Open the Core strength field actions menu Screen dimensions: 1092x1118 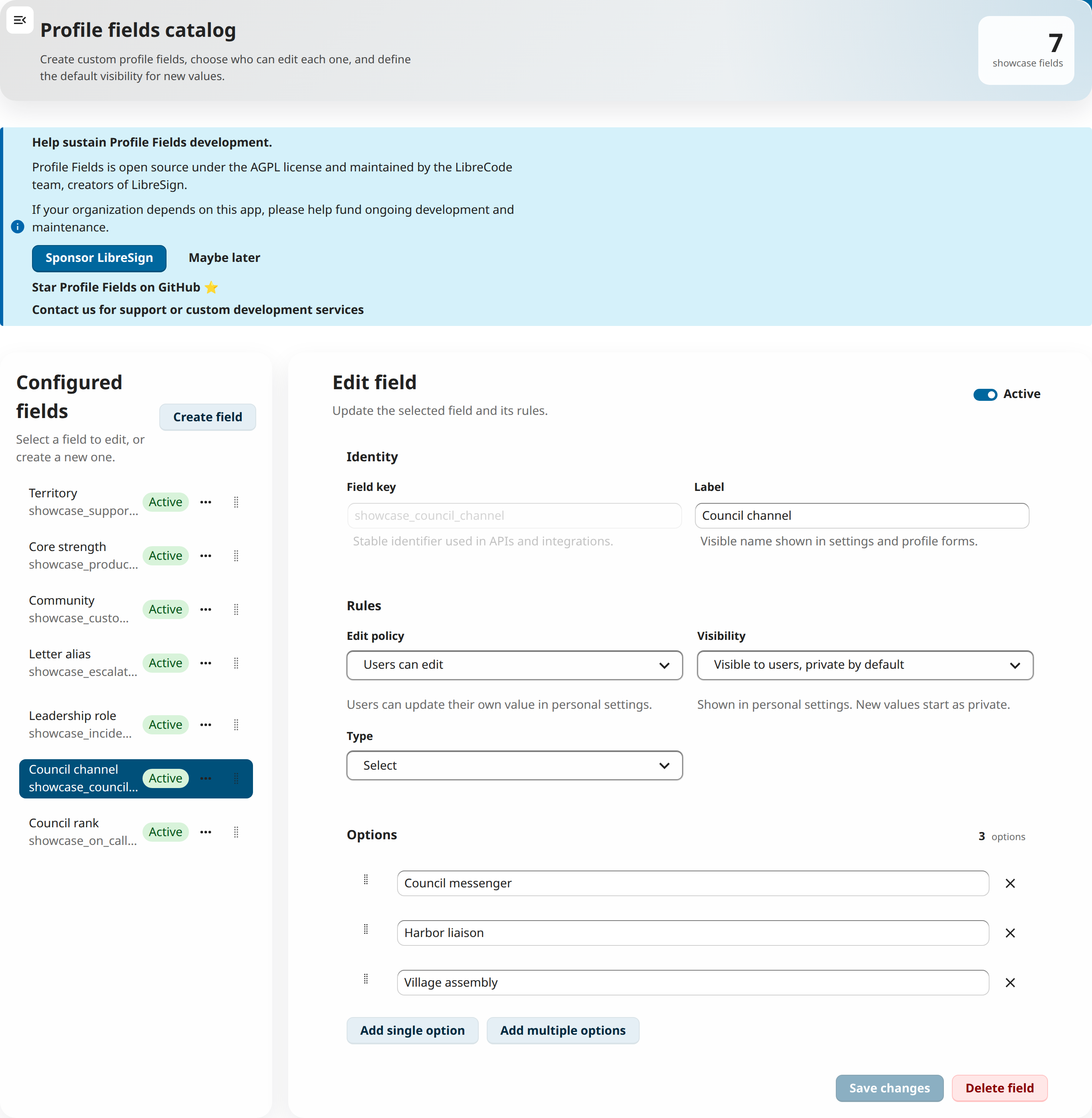[206, 555]
